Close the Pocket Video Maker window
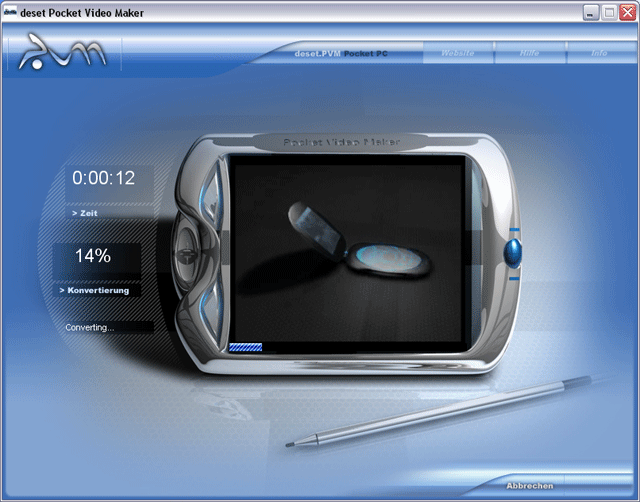Image resolution: width=640 pixels, height=502 pixels. (x=627, y=13)
